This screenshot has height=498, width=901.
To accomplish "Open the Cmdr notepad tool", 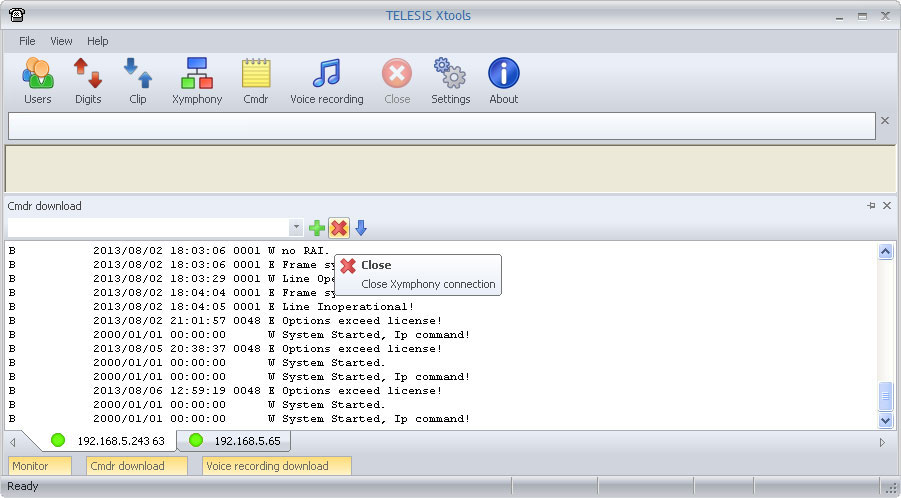I will [x=256, y=81].
